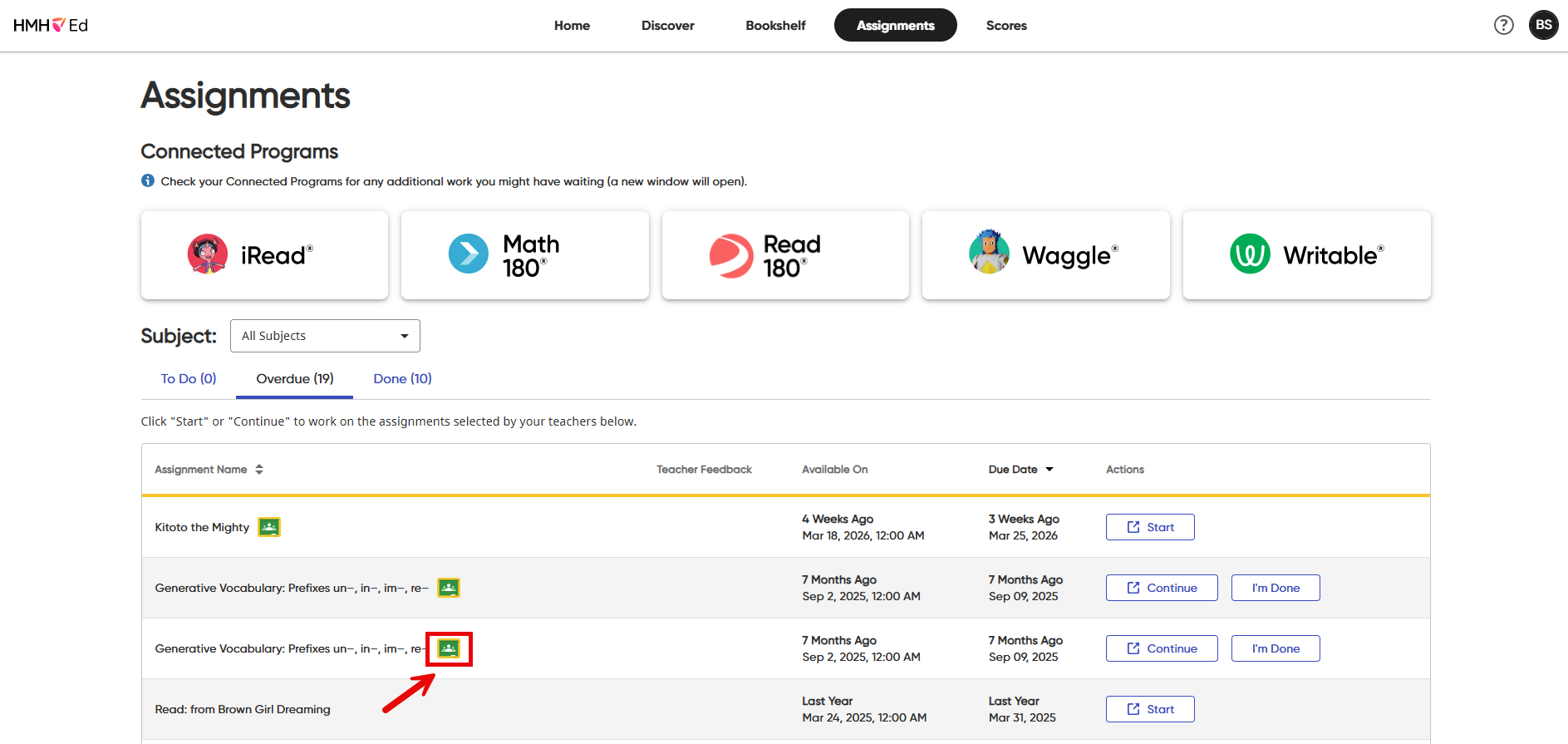Viewport: 1568px width, 744px height.
Task: Click the Available On column header
Action: (834, 470)
